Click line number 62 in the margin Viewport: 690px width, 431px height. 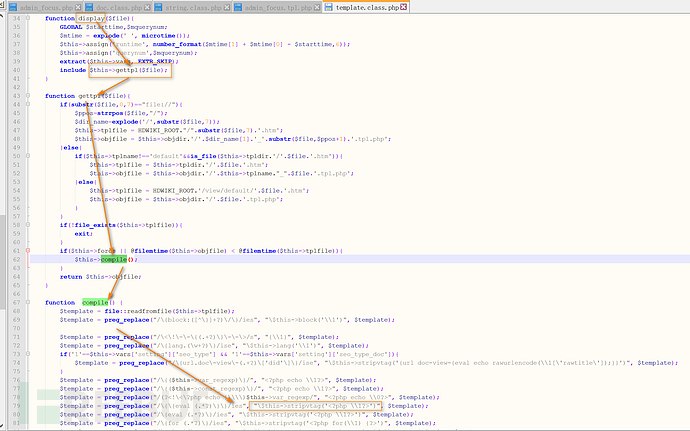16,259
